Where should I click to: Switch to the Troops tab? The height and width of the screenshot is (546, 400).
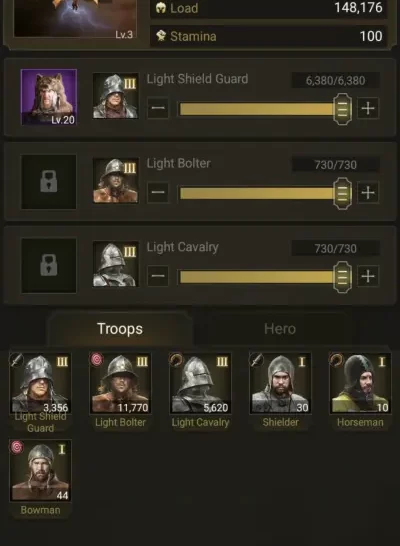[x=120, y=329]
